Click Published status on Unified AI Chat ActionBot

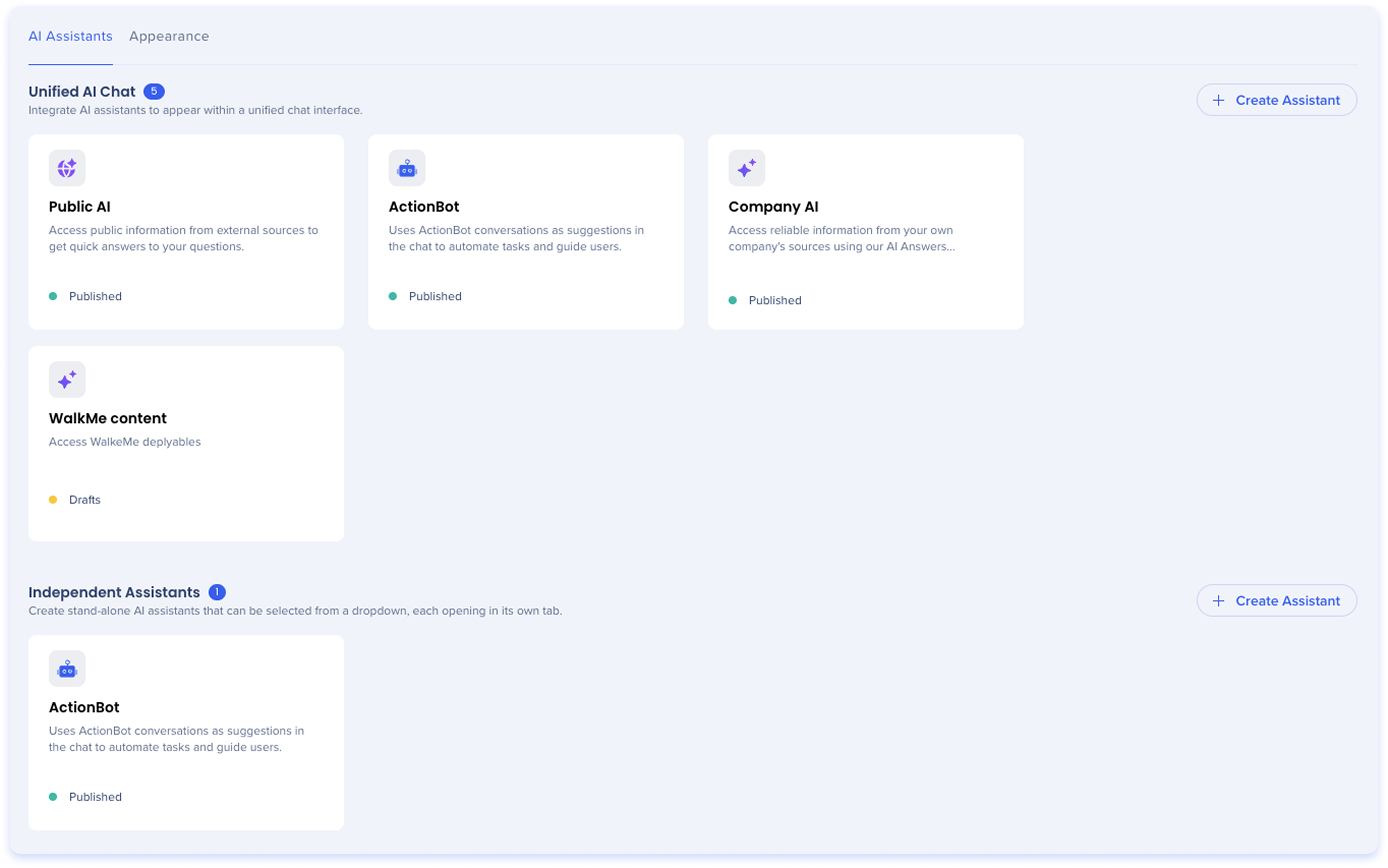coord(425,296)
